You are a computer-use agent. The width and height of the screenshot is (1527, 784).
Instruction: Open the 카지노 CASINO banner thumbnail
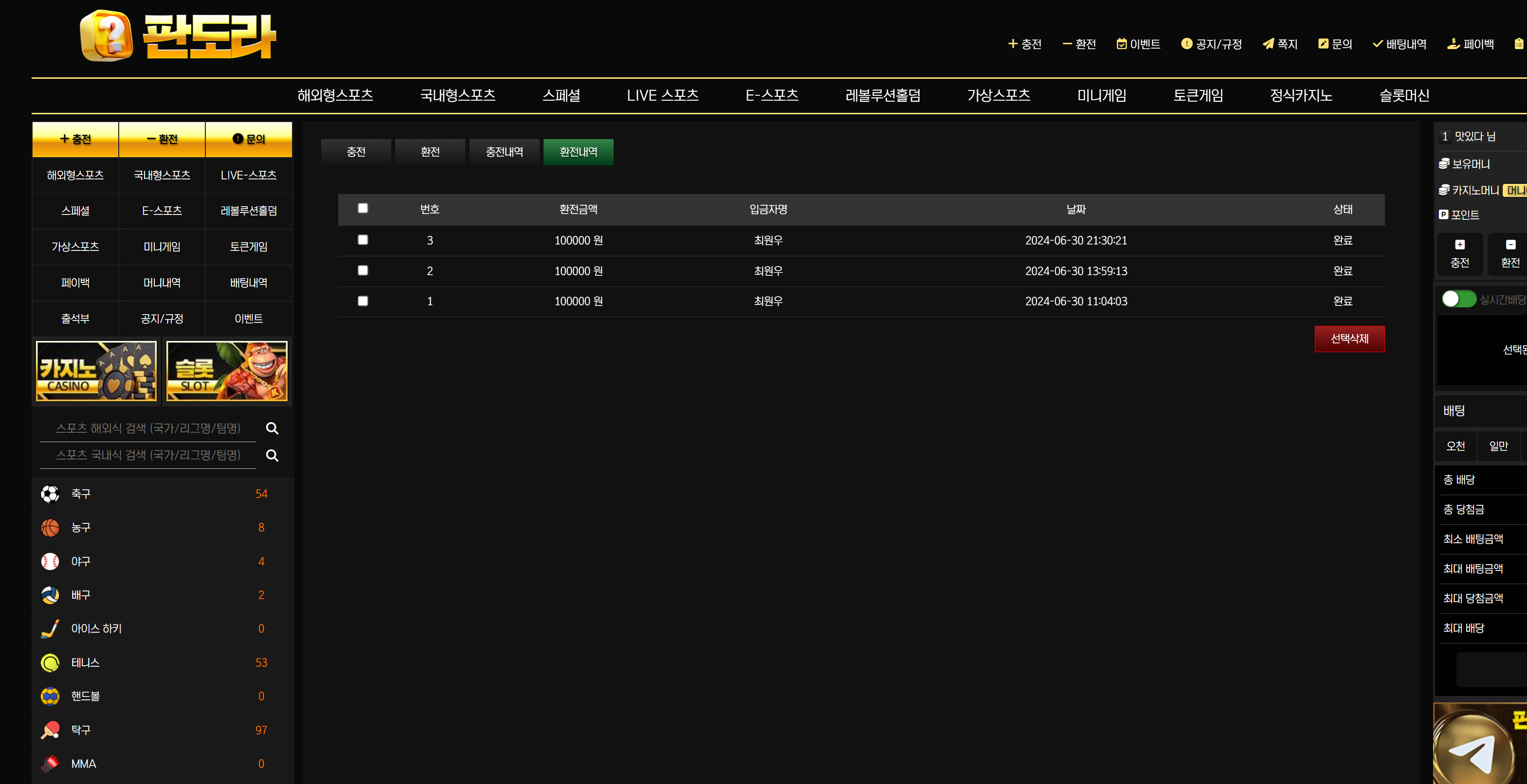97,371
